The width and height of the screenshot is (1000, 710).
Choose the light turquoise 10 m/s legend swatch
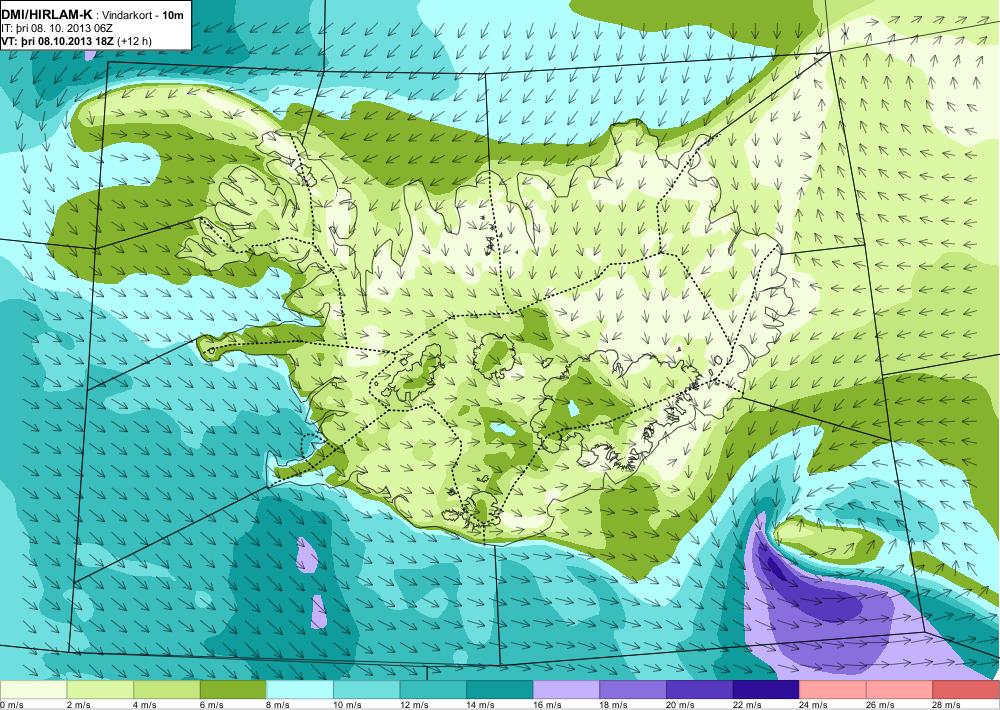click(x=366, y=690)
